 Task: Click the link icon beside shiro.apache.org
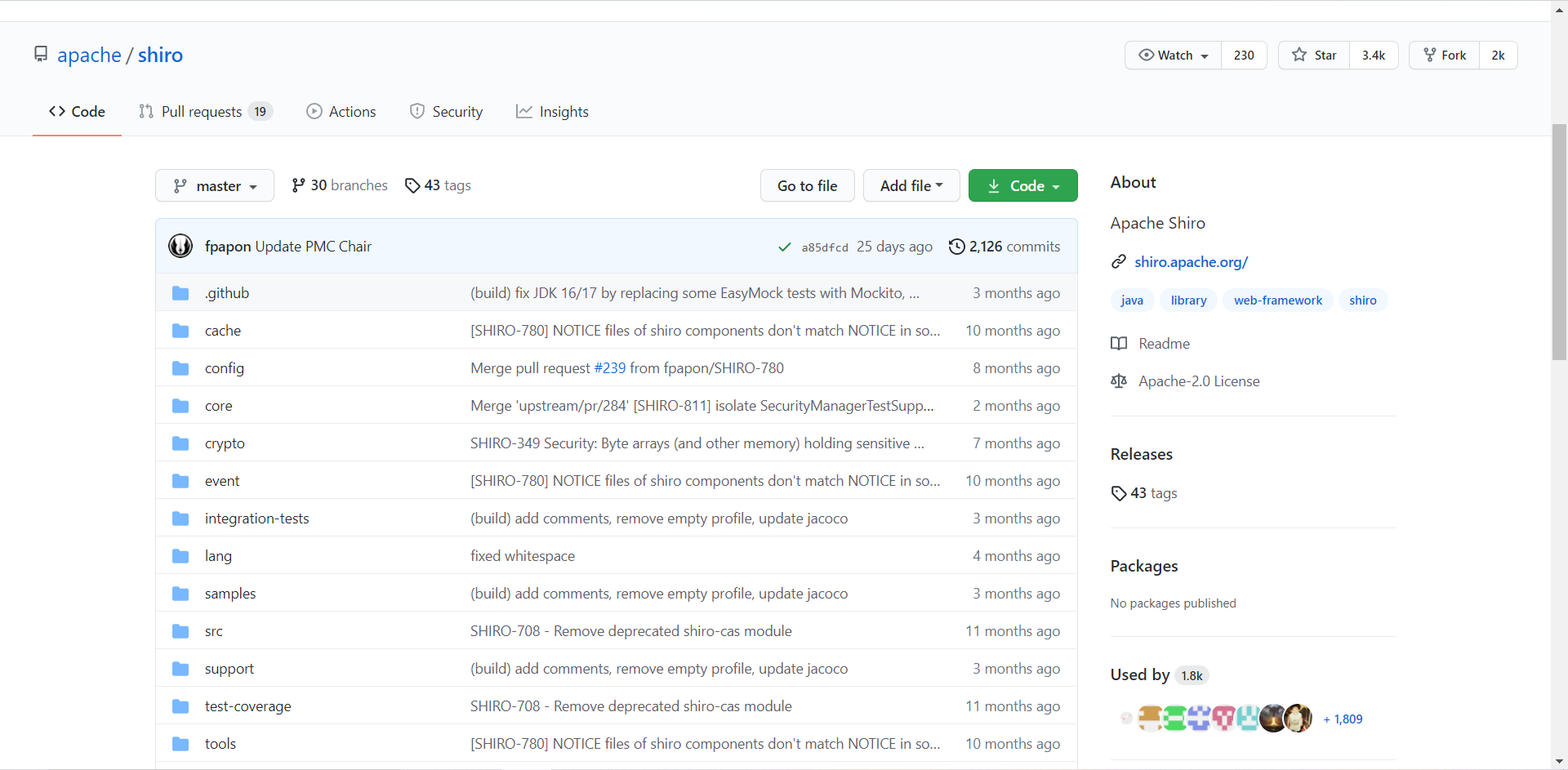1119,262
